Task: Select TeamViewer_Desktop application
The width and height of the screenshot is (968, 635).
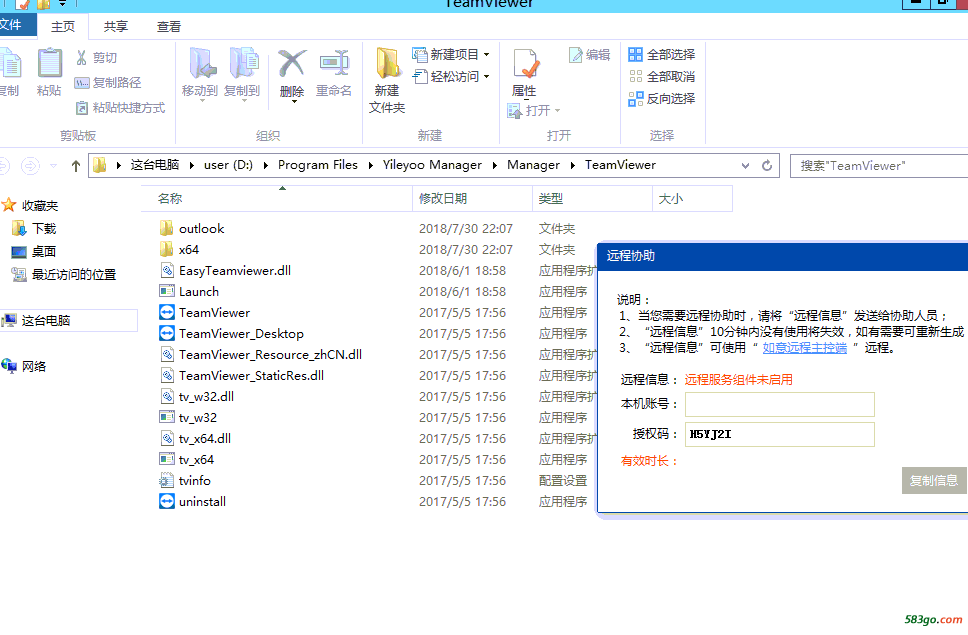Action: pyautogui.click(x=232, y=334)
